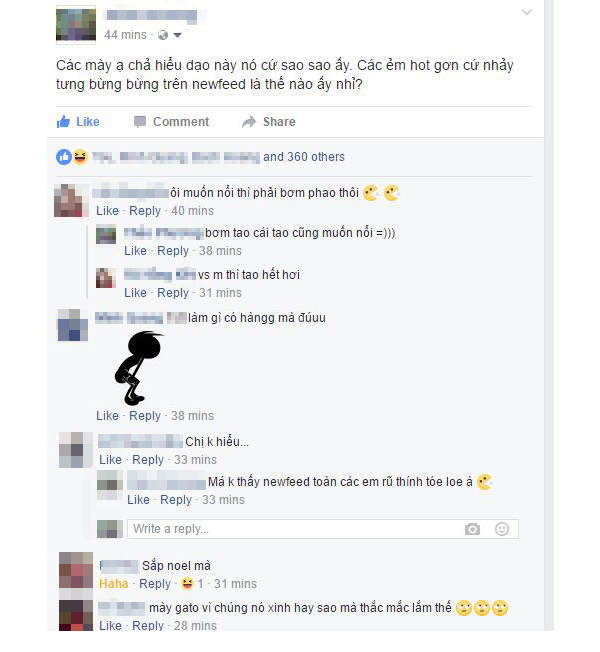
Task: Click the globe public privacy icon
Action: [163, 35]
